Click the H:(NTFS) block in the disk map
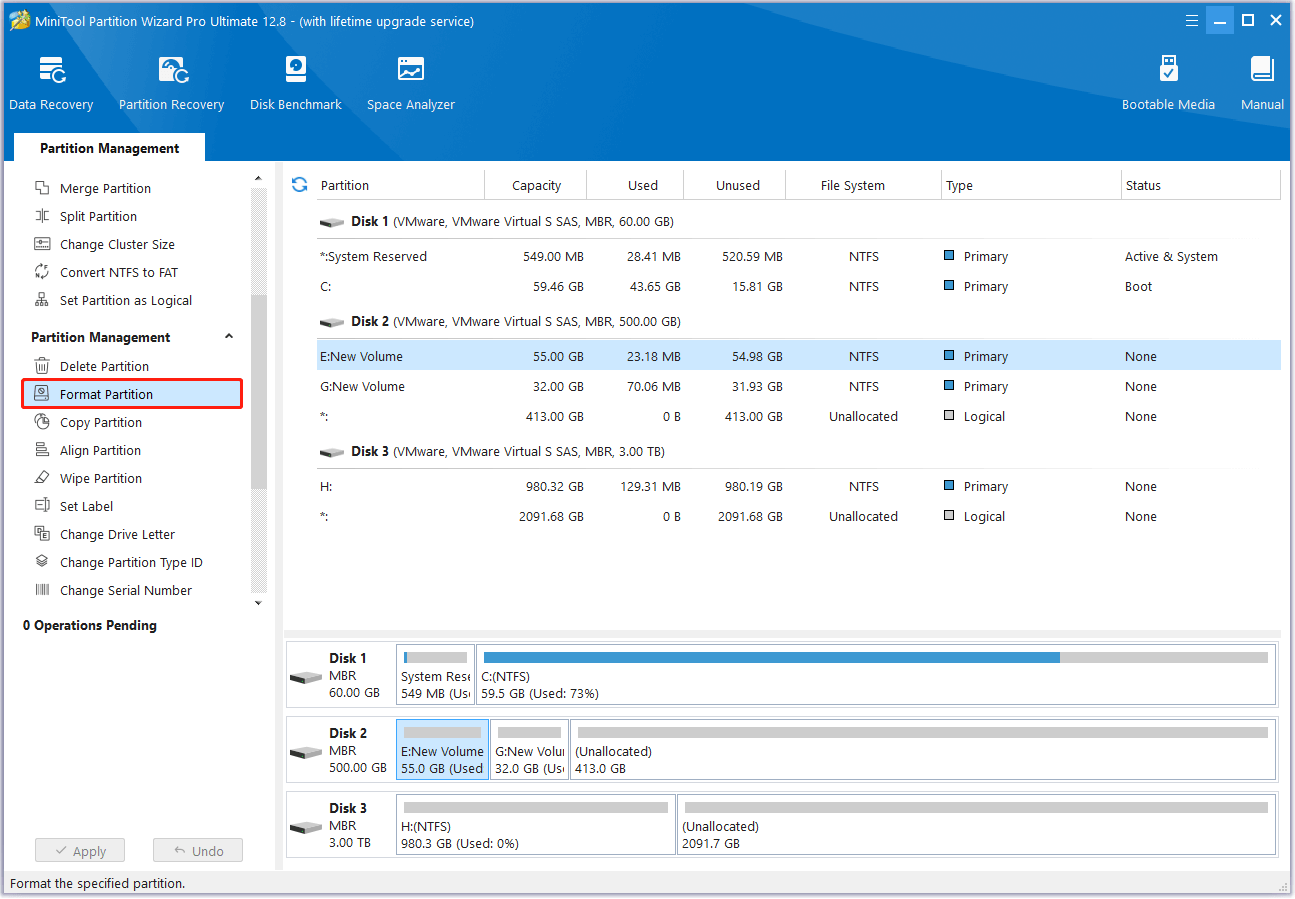This screenshot has height=899, width=1295. pos(536,825)
